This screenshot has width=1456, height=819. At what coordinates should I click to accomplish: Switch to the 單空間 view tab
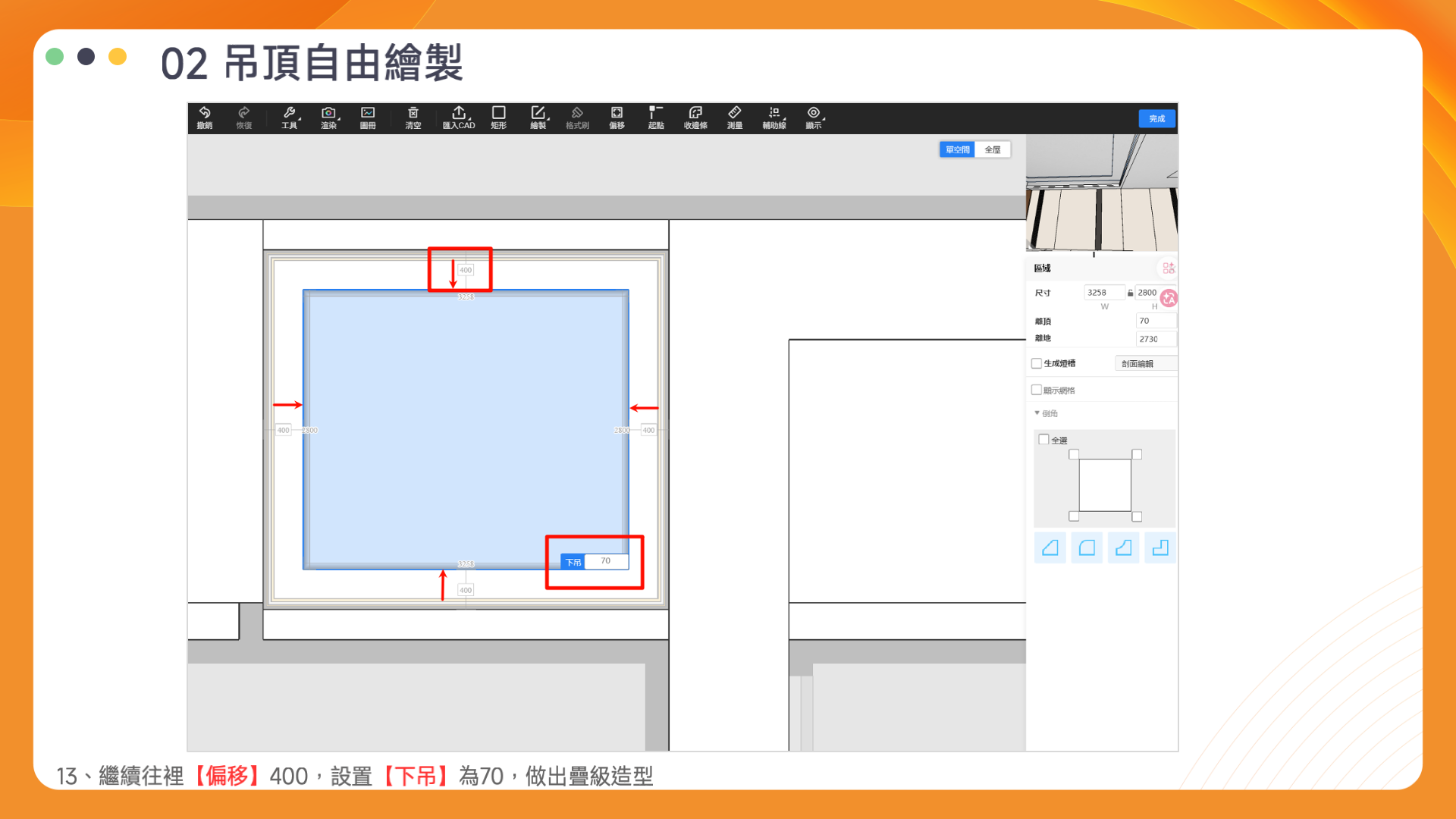(x=957, y=149)
